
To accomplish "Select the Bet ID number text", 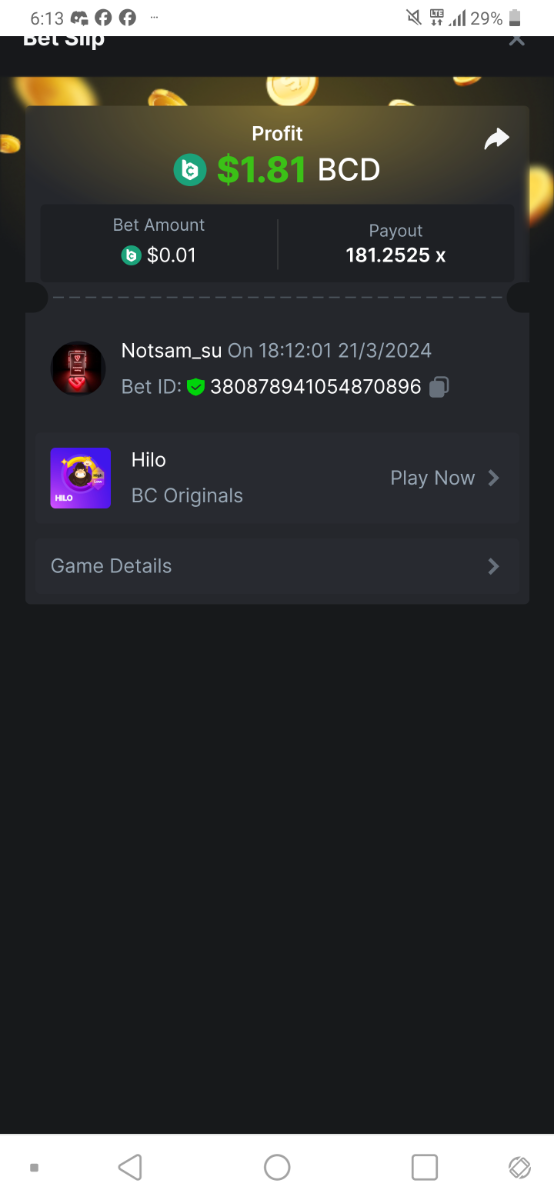I will tap(316, 387).
